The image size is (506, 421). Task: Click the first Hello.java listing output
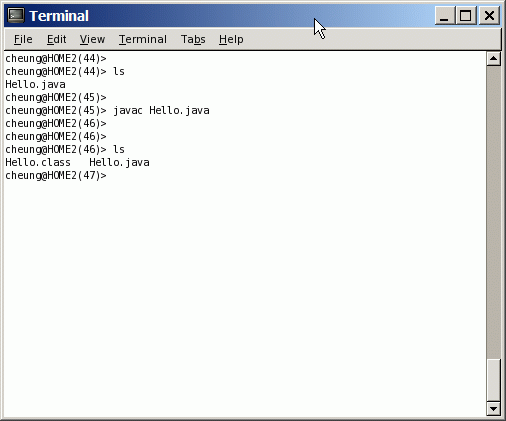(35, 84)
